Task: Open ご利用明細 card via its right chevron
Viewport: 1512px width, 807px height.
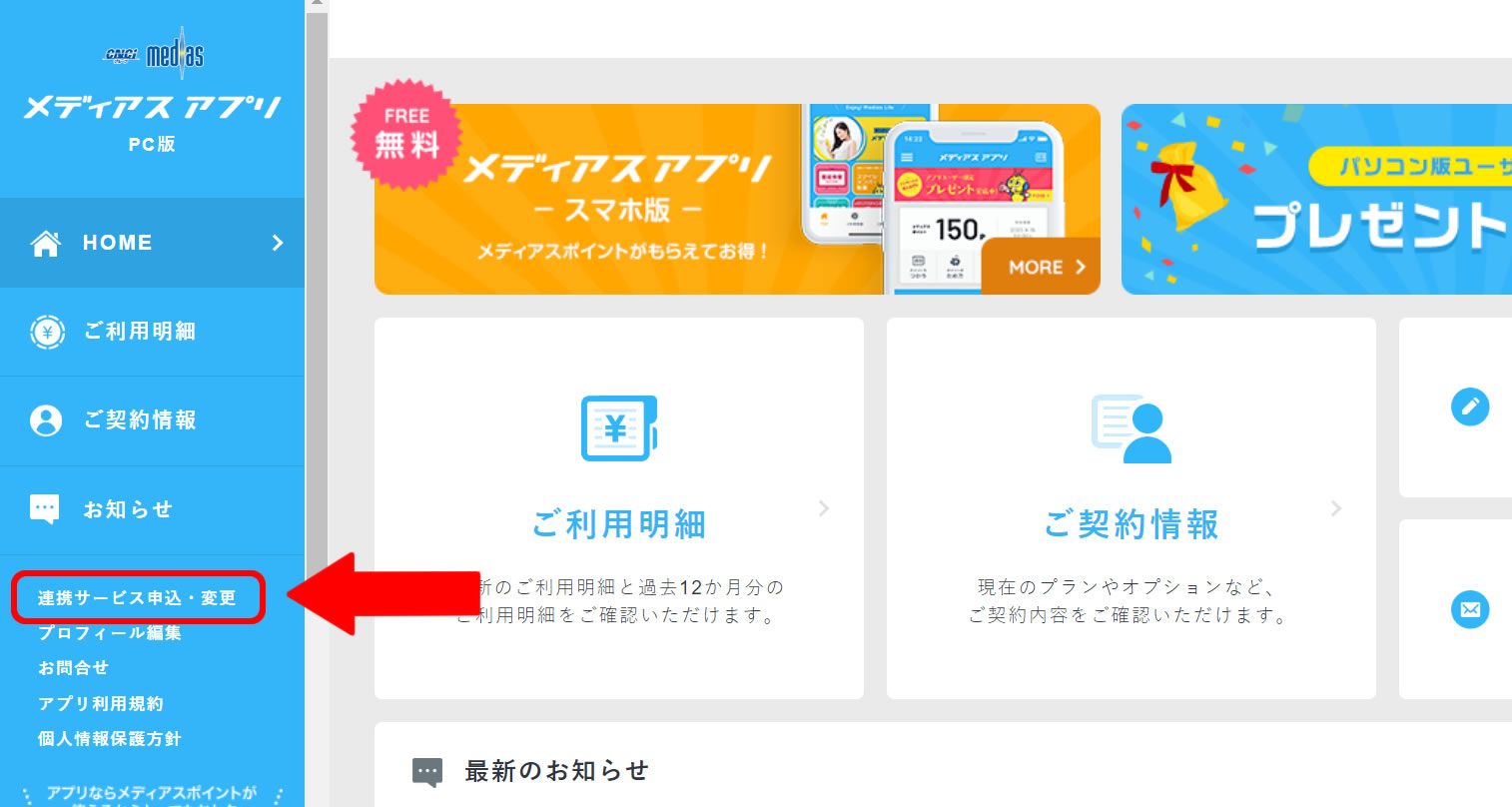Action: pos(824,508)
